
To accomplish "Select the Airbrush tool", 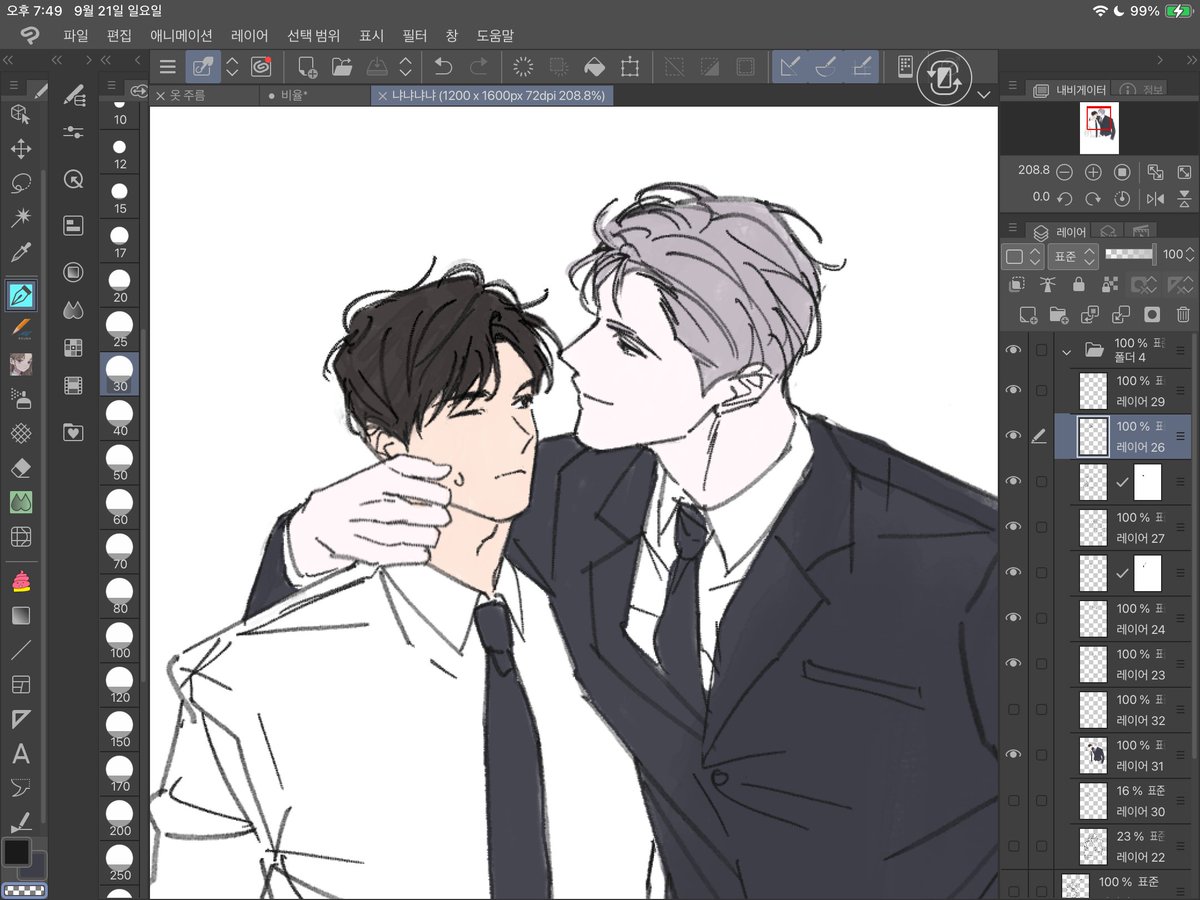I will [x=20, y=399].
